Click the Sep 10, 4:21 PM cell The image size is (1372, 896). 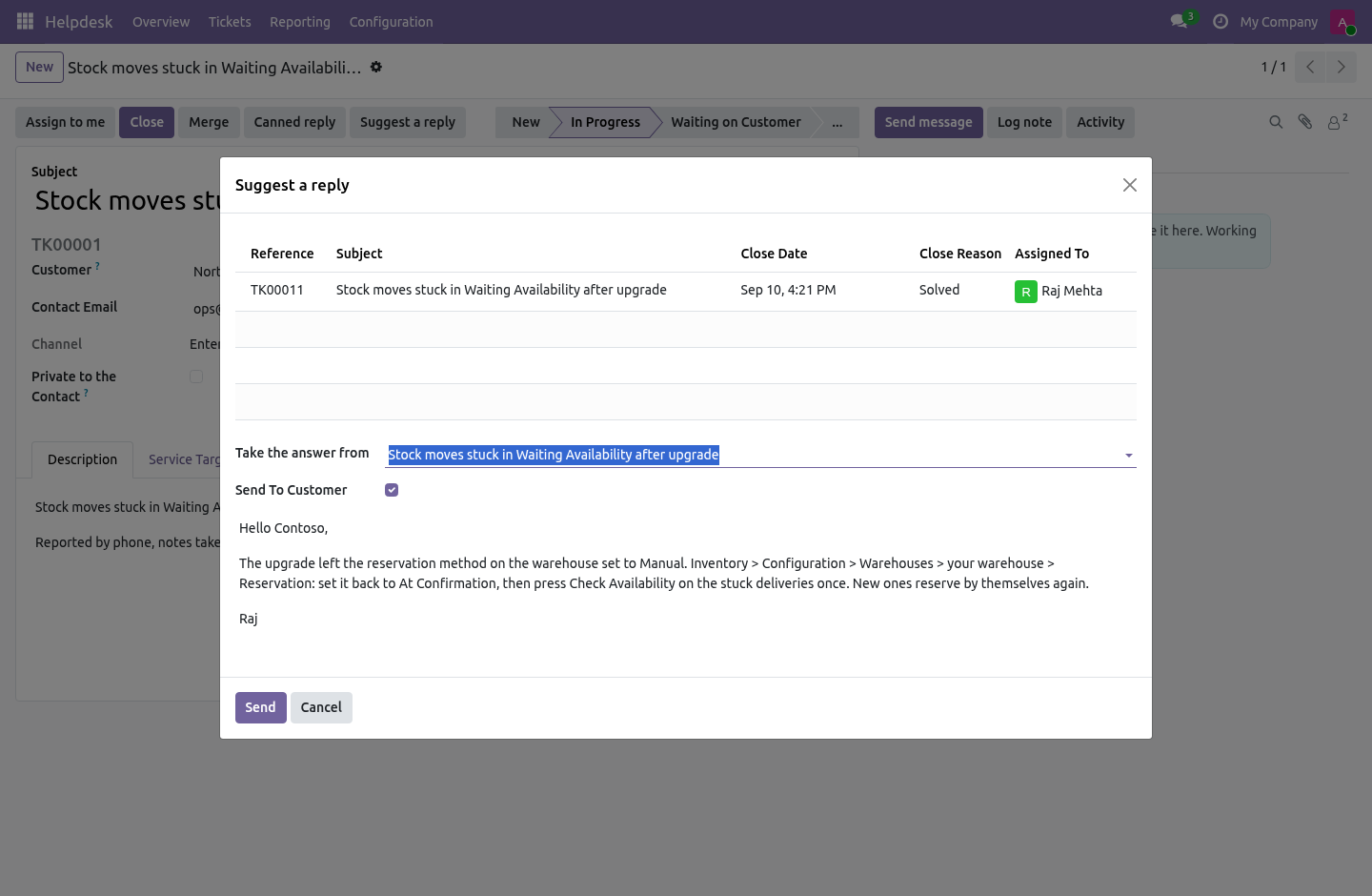[x=788, y=290]
